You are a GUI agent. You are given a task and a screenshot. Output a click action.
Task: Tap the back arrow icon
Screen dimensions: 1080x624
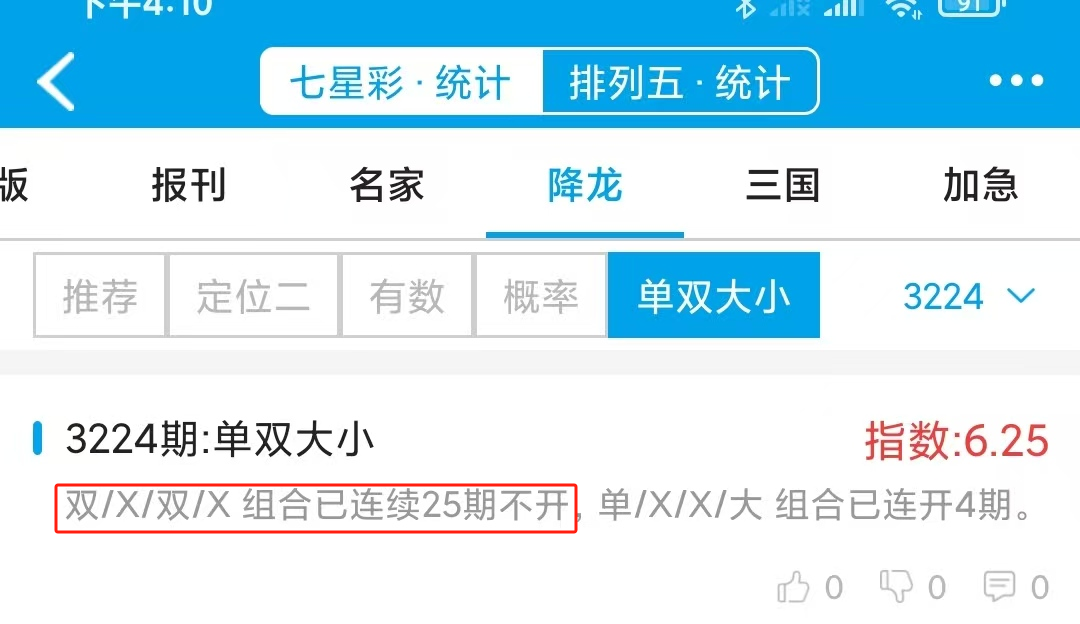tap(56, 81)
